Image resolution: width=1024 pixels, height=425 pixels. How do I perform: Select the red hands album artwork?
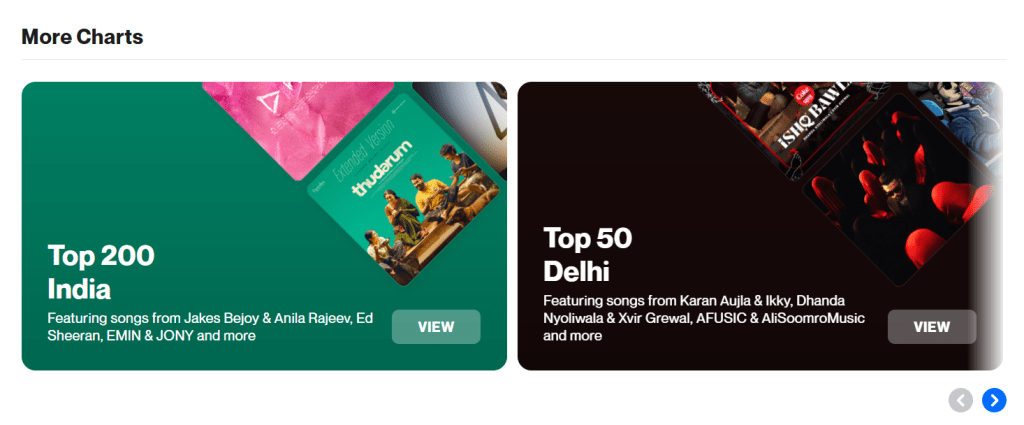coord(902,189)
